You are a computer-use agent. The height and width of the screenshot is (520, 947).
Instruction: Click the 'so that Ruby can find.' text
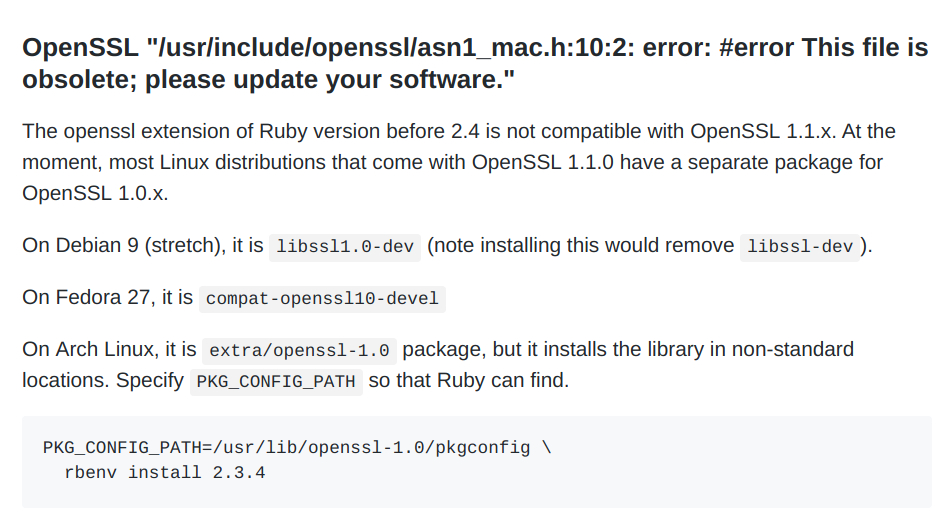(469, 380)
